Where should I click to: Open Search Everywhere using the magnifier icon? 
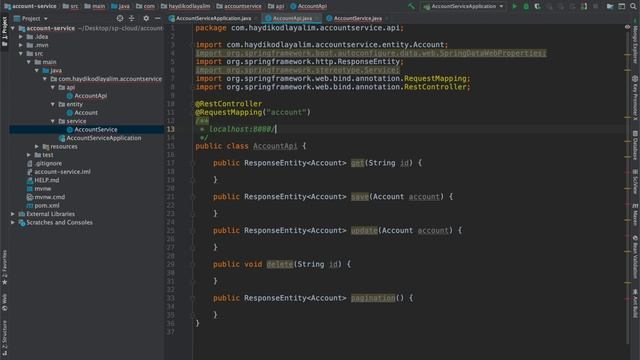click(x=633, y=6)
